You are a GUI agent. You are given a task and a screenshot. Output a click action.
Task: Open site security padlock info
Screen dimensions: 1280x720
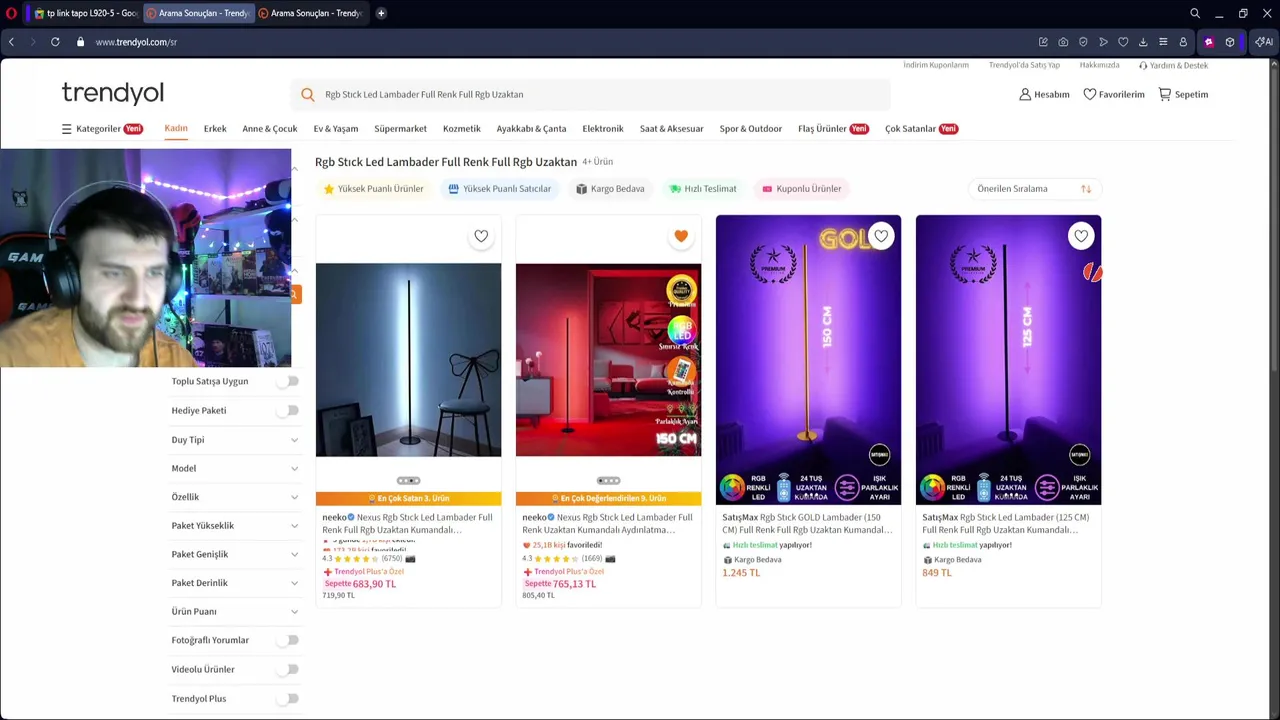pyautogui.click(x=81, y=42)
